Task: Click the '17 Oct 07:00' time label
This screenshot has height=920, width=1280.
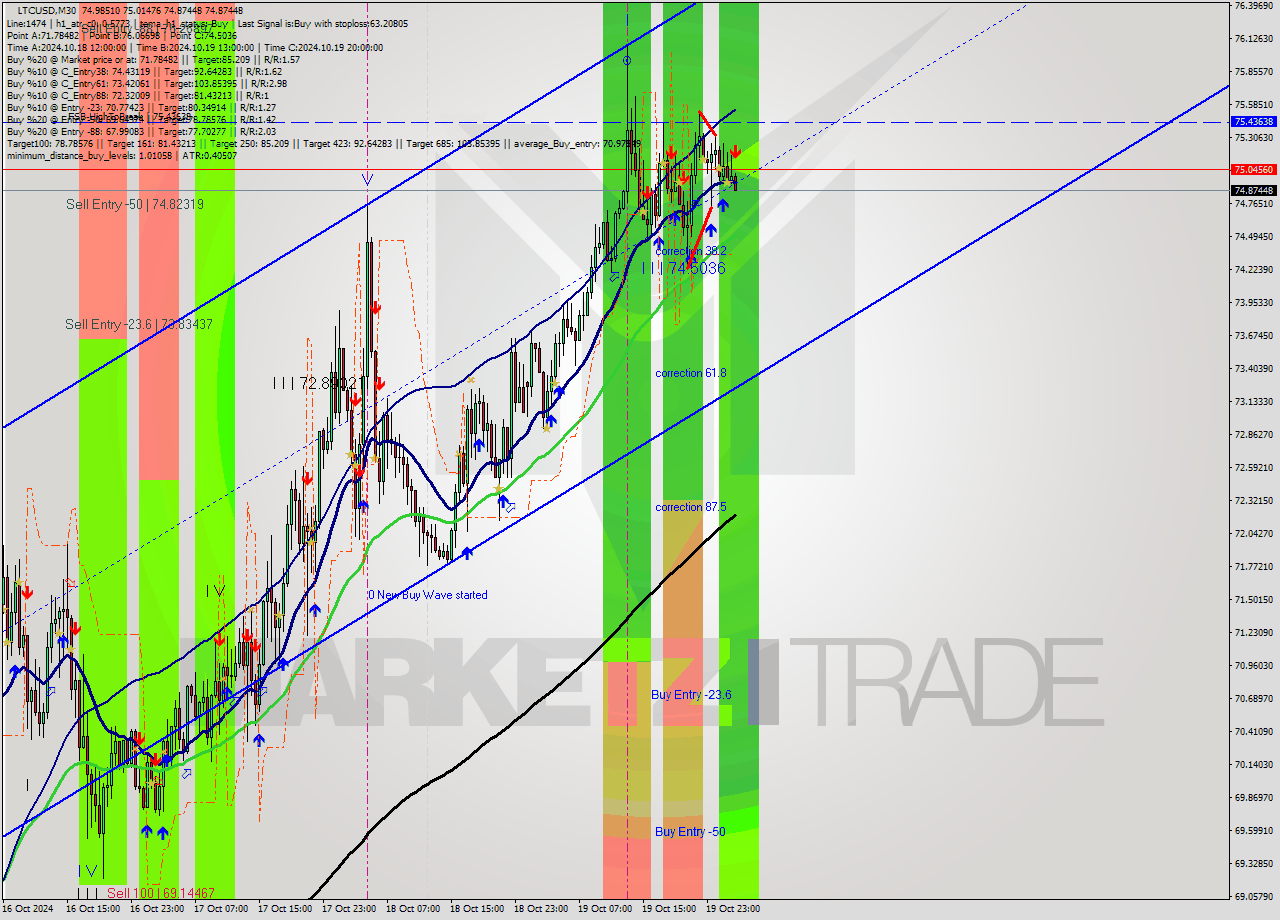Action: coord(221,909)
